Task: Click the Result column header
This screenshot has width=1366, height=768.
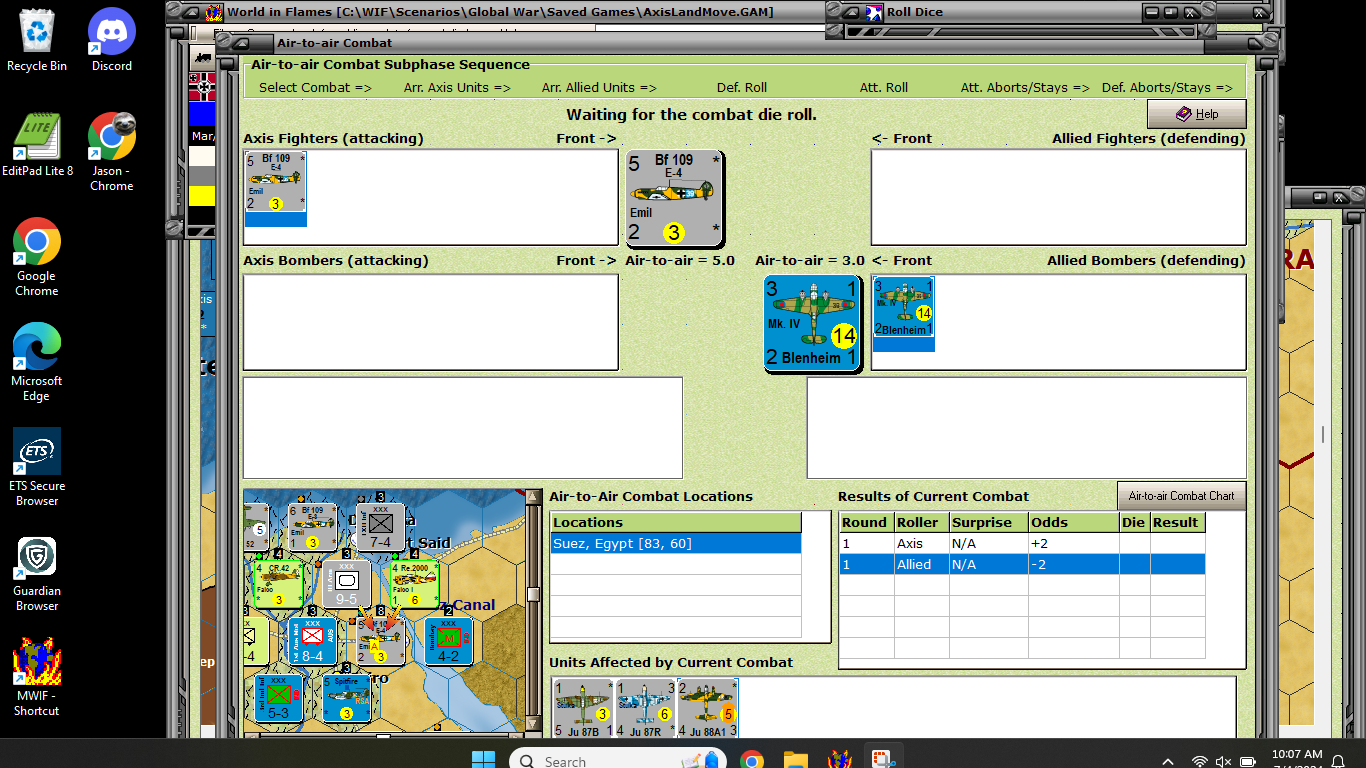Action: coord(1177,522)
